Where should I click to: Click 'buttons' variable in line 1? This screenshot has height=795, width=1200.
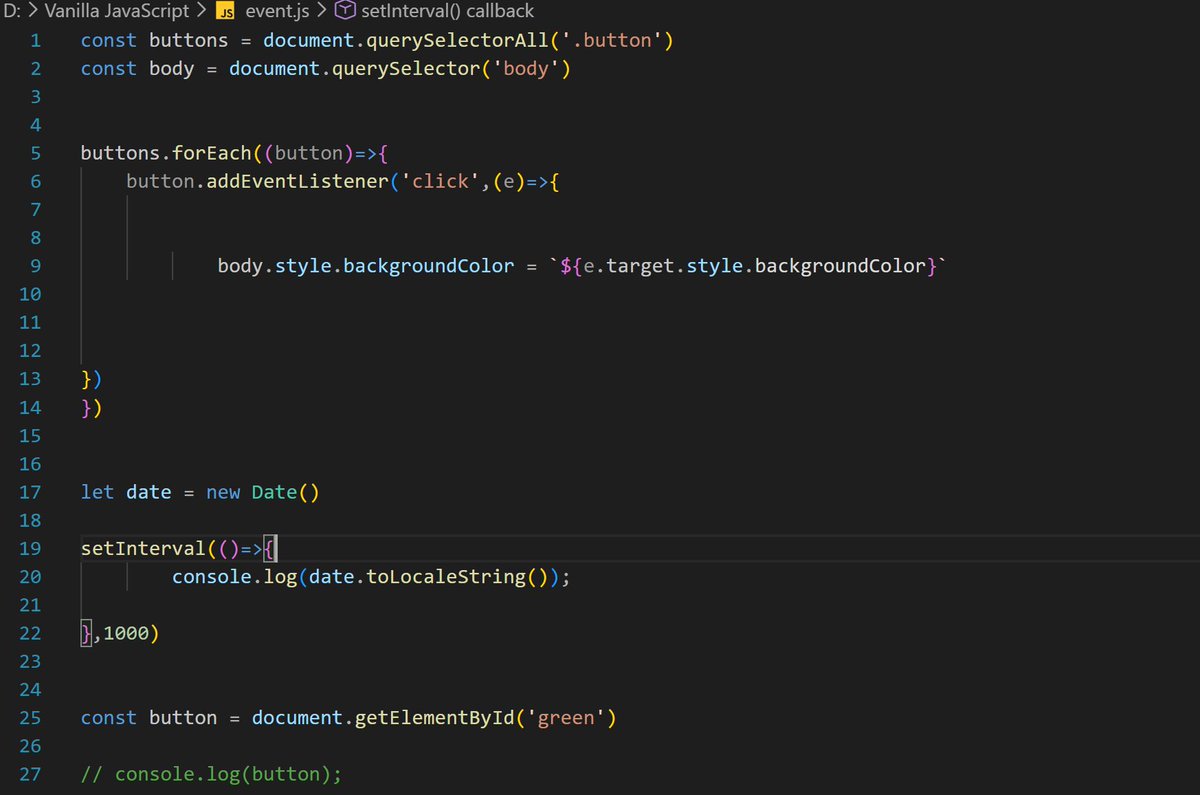(189, 41)
